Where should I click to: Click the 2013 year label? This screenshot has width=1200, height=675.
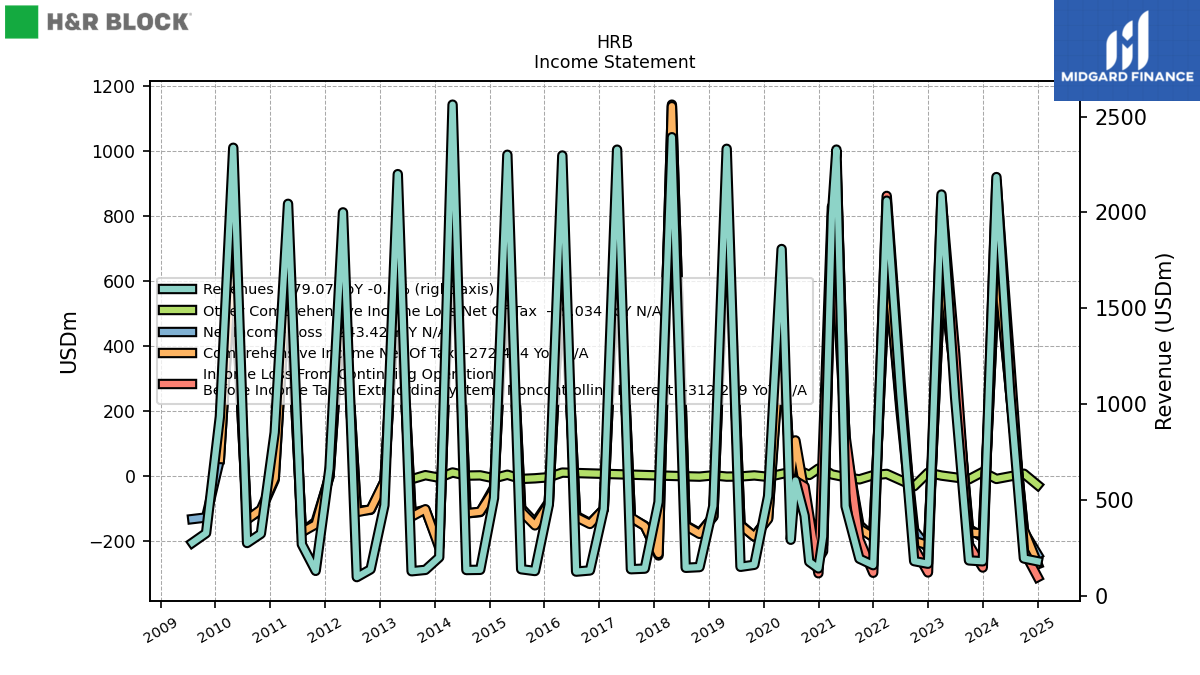[x=379, y=629]
